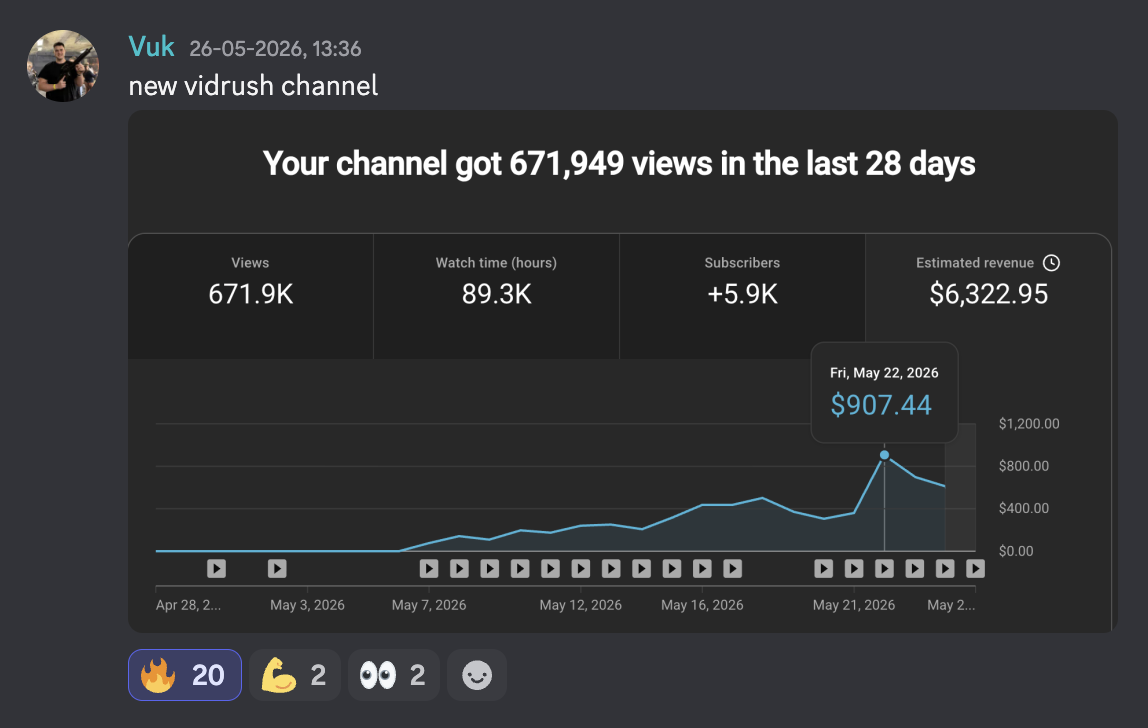Click the first video marker near Apr 28 label

point(216,568)
